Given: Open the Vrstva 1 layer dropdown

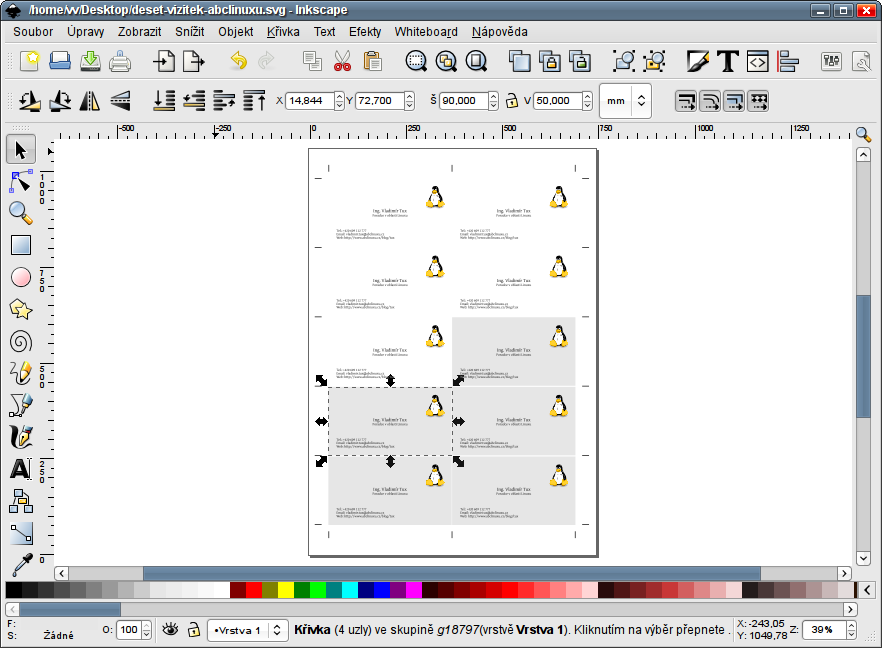Looking at the screenshot, I should coord(248,631).
